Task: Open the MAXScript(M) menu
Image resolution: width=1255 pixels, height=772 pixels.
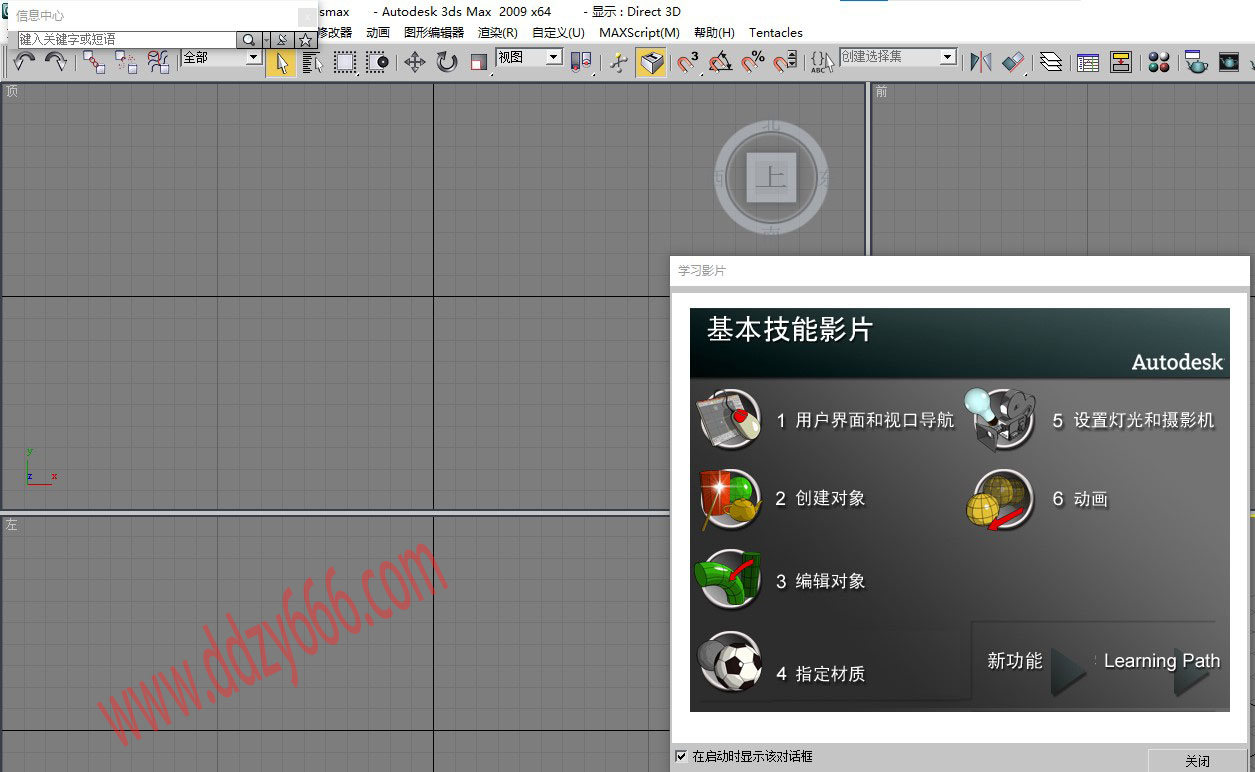Action: [x=639, y=32]
